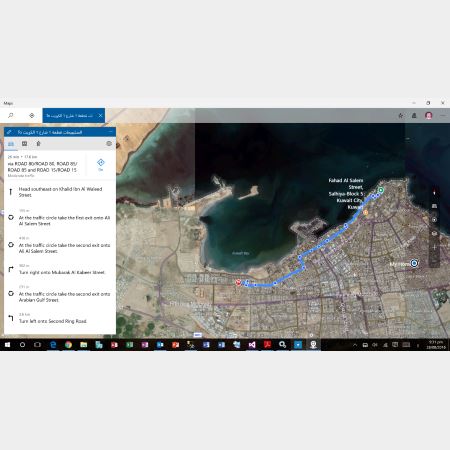Image resolution: width=450 pixels, height=450 pixels.
Task: Open Adobe Acrobat from the taskbar
Action: click(267, 345)
